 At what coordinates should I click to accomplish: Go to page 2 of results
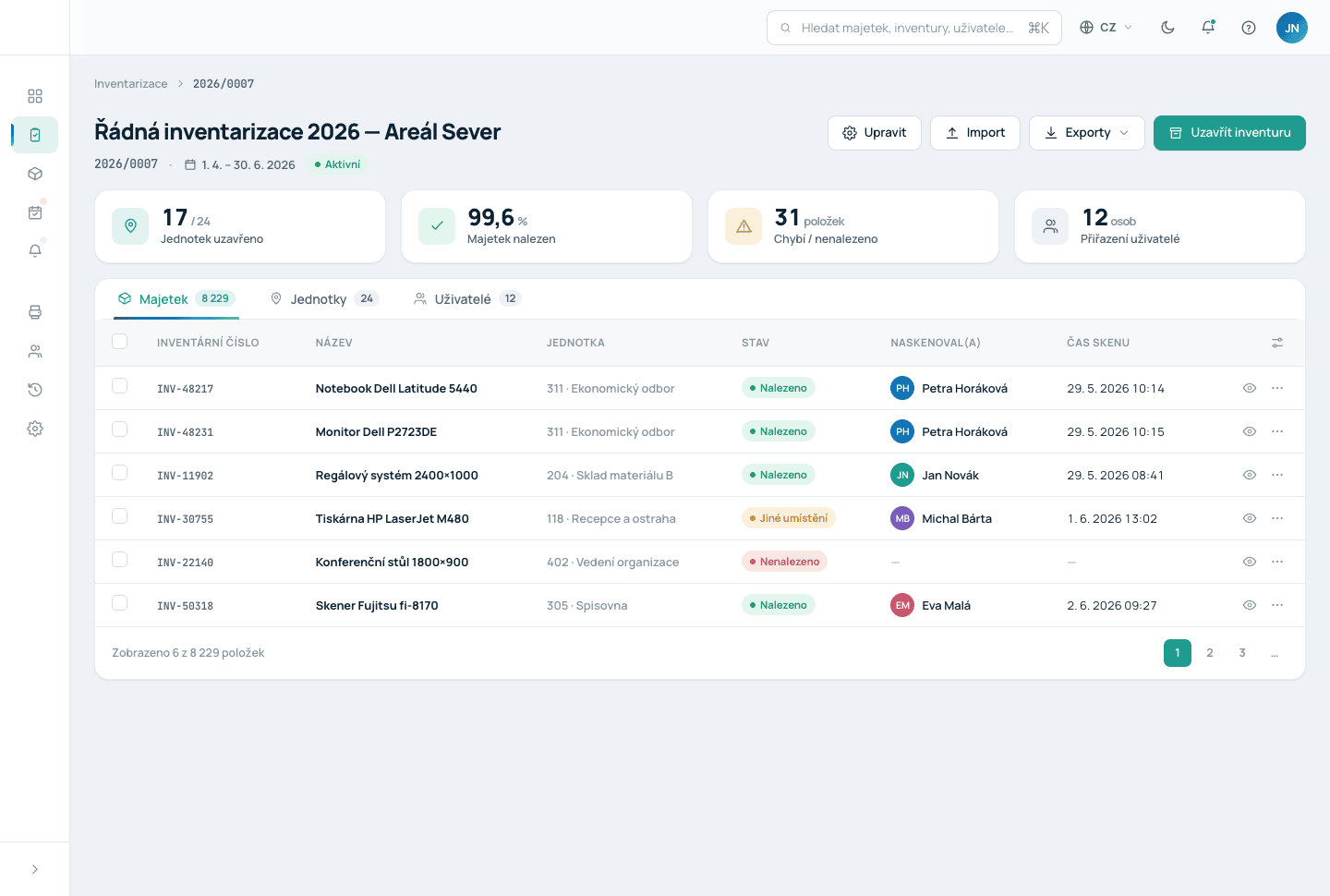[x=1210, y=653]
